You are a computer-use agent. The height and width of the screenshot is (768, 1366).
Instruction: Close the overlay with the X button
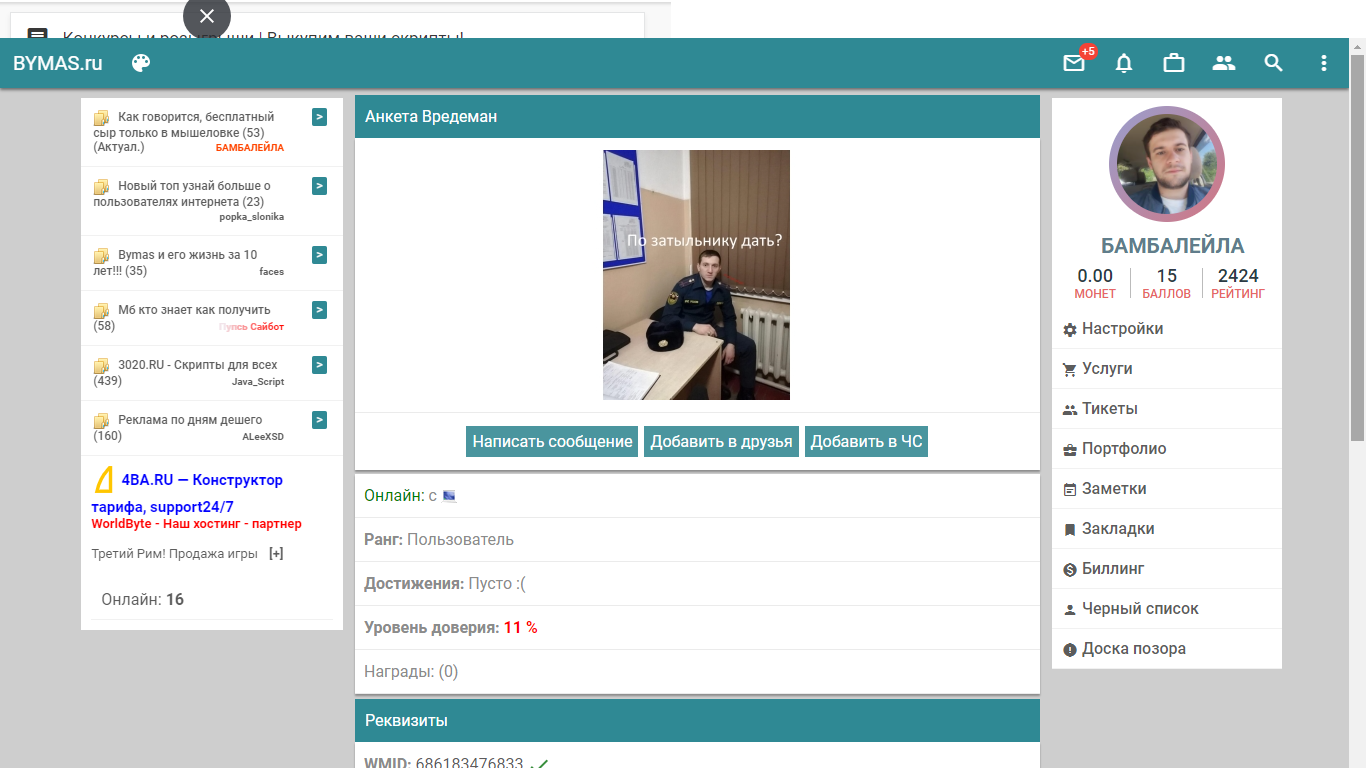click(207, 16)
